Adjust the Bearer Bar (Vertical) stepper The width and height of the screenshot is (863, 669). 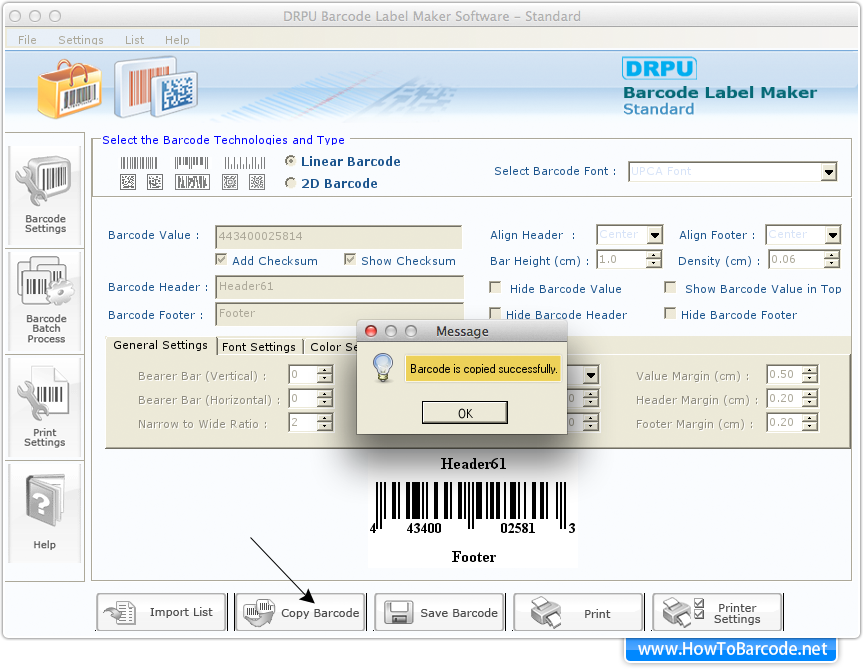325,375
